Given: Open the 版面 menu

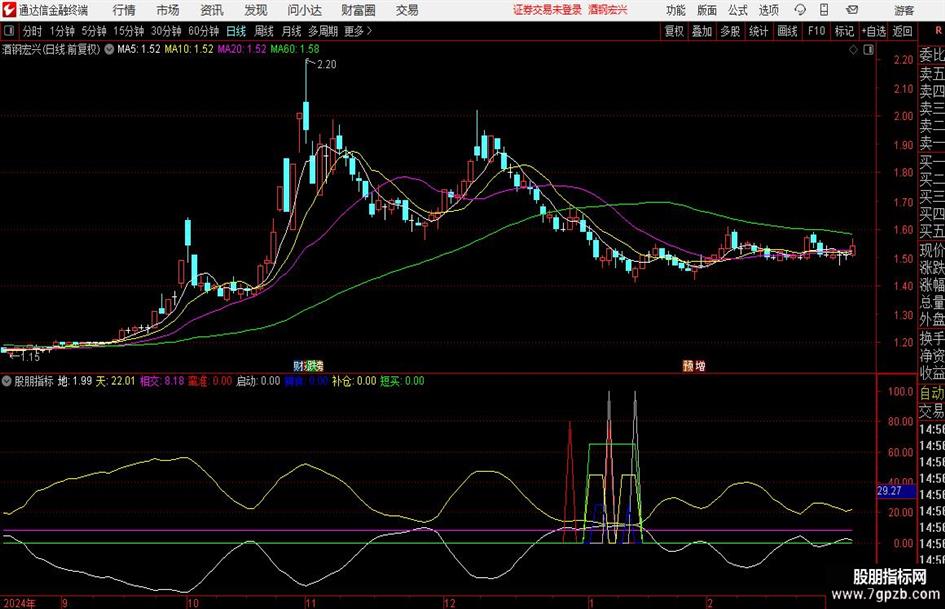Looking at the screenshot, I should point(707,10).
